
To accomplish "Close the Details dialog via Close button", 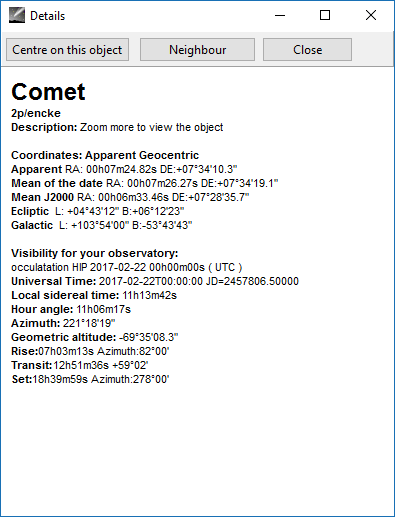I will click(307, 50).
